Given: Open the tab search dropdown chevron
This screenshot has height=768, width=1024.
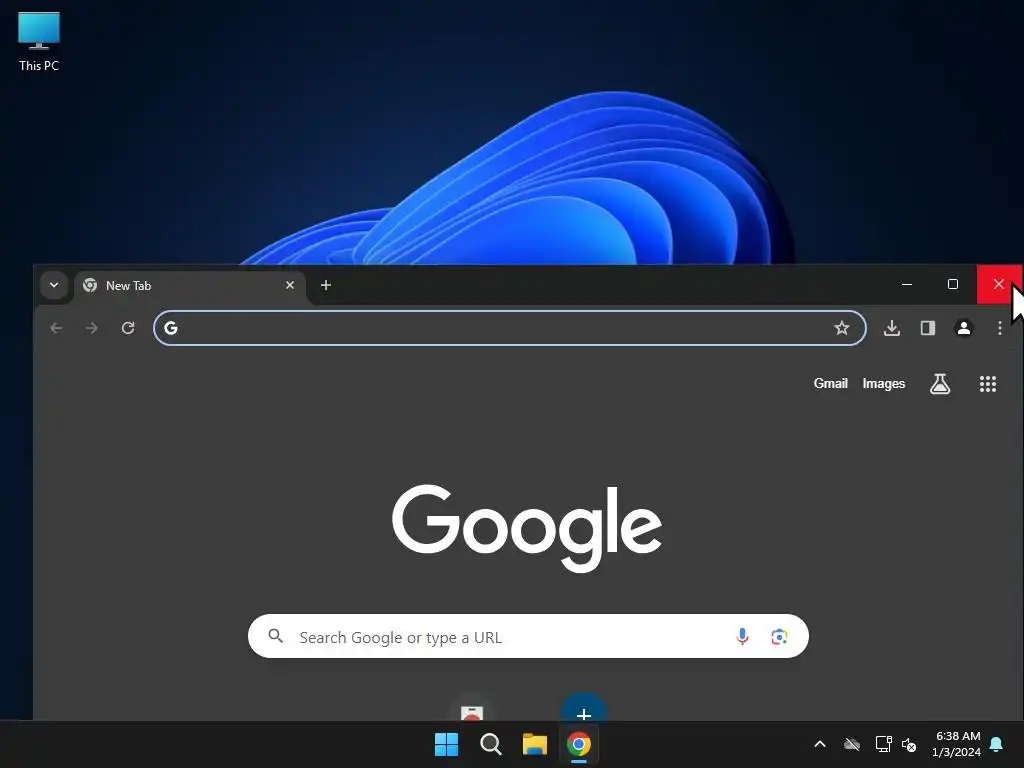Looking at the screenshot, I should [x=54, y=285].
